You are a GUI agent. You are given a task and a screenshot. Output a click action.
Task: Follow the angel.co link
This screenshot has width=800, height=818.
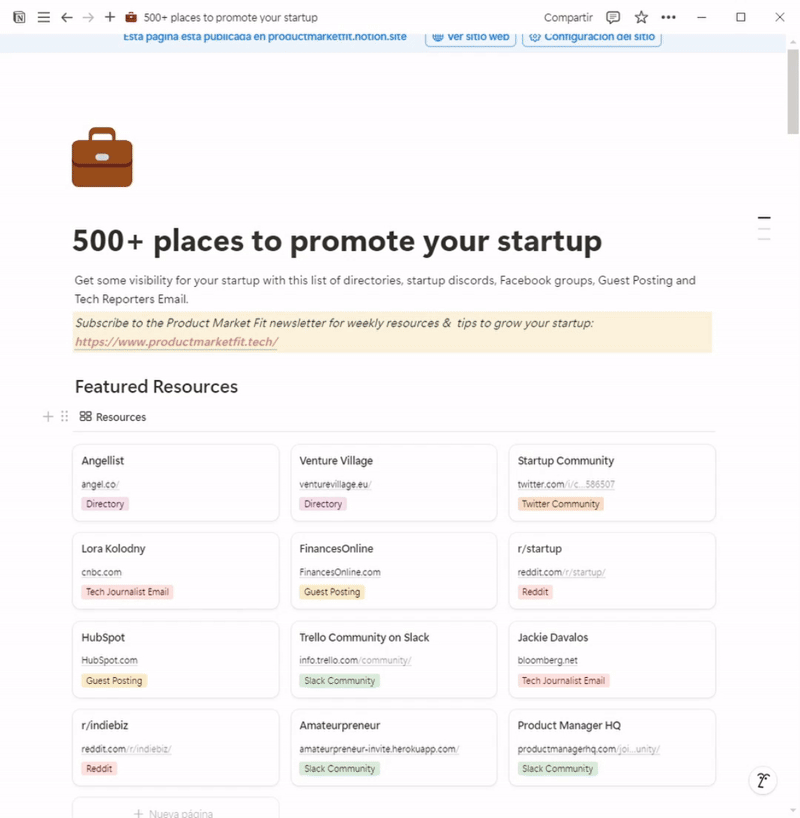pos(100,484)
